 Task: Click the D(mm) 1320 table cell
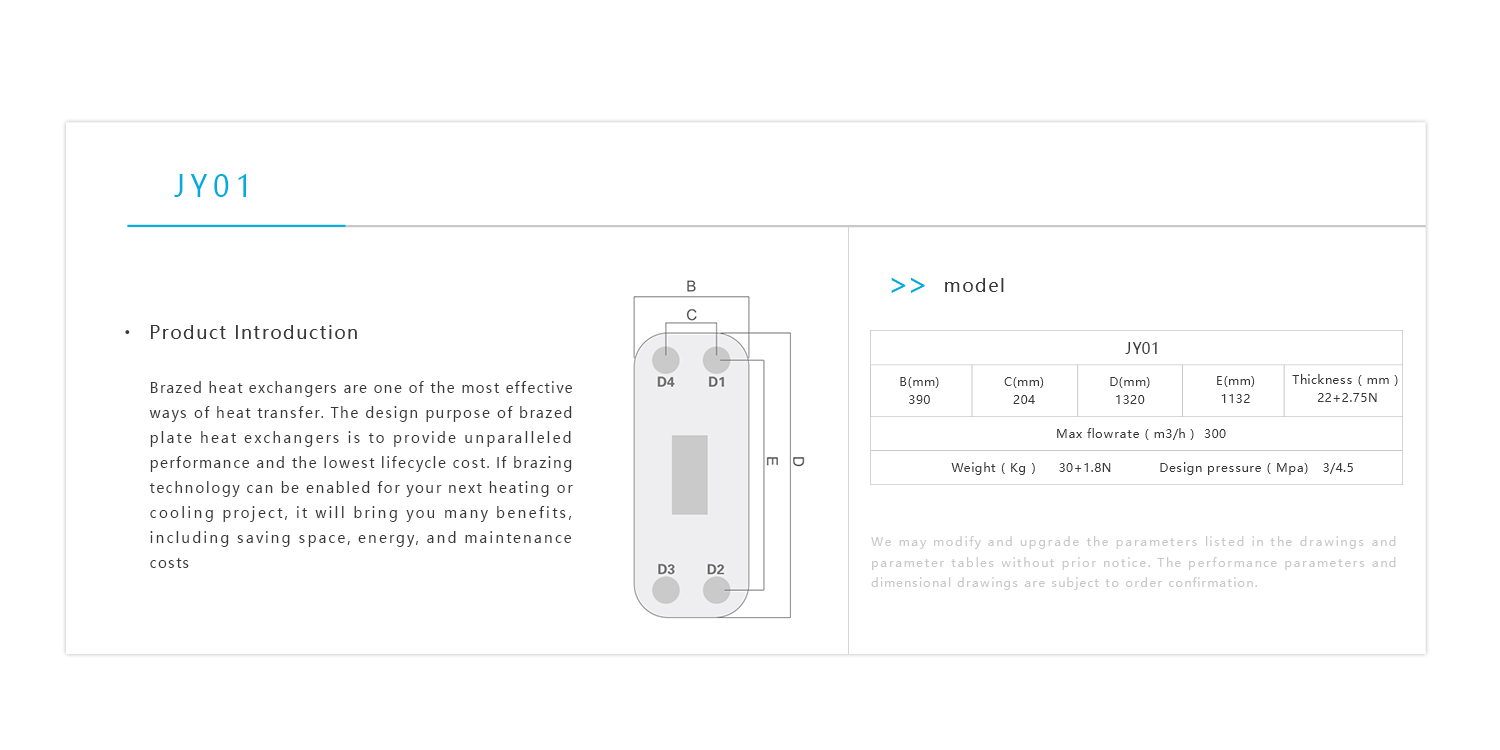pyautogui.click(x=1130, y=391)
